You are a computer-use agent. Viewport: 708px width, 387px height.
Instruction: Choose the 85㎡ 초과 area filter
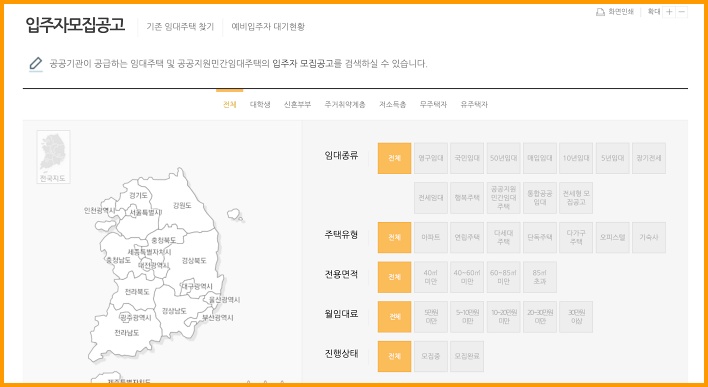pos(540,277)
